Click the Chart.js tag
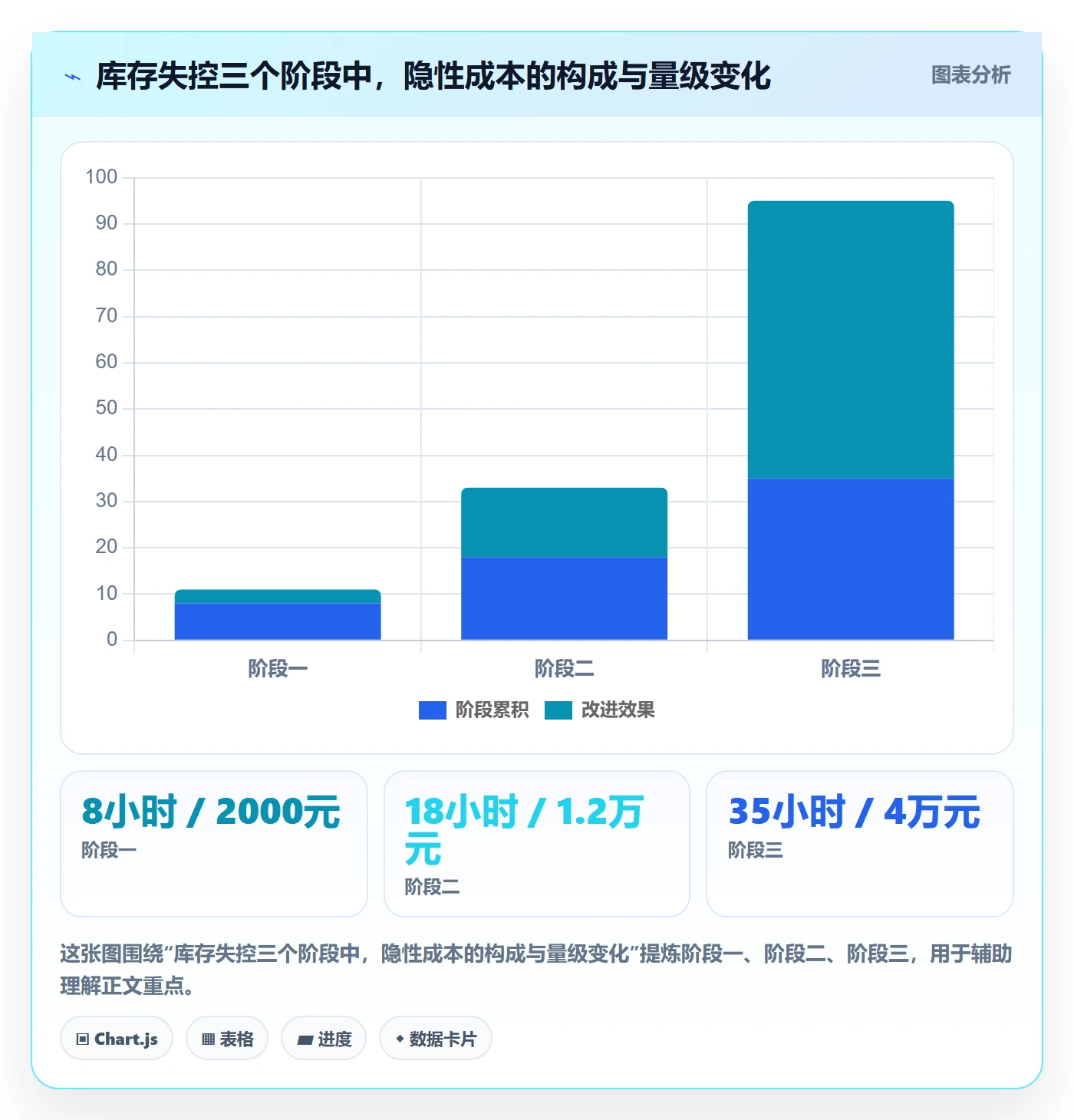1074x1120 pixels. tap(117, 1039)
